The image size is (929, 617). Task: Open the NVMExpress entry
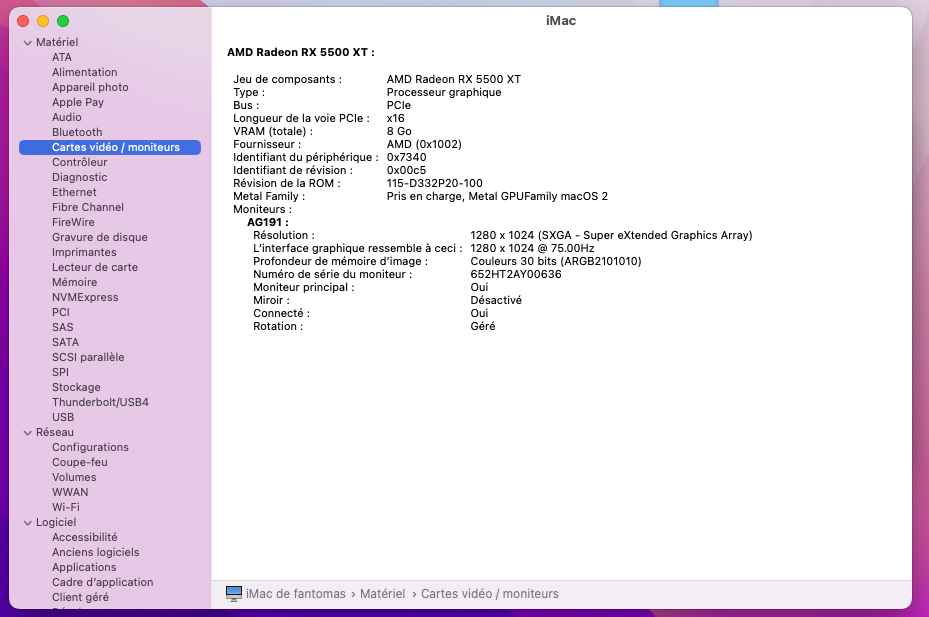coord(85,298)
